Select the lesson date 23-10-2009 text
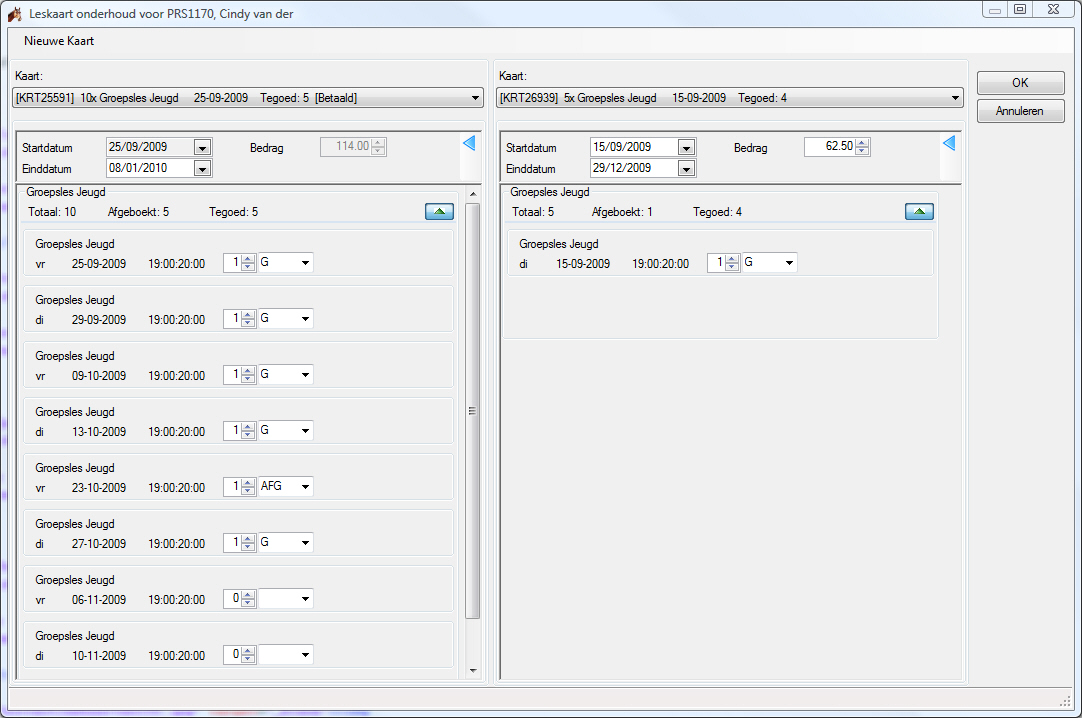The image size is (1082, 718). [x=99, y=488]
